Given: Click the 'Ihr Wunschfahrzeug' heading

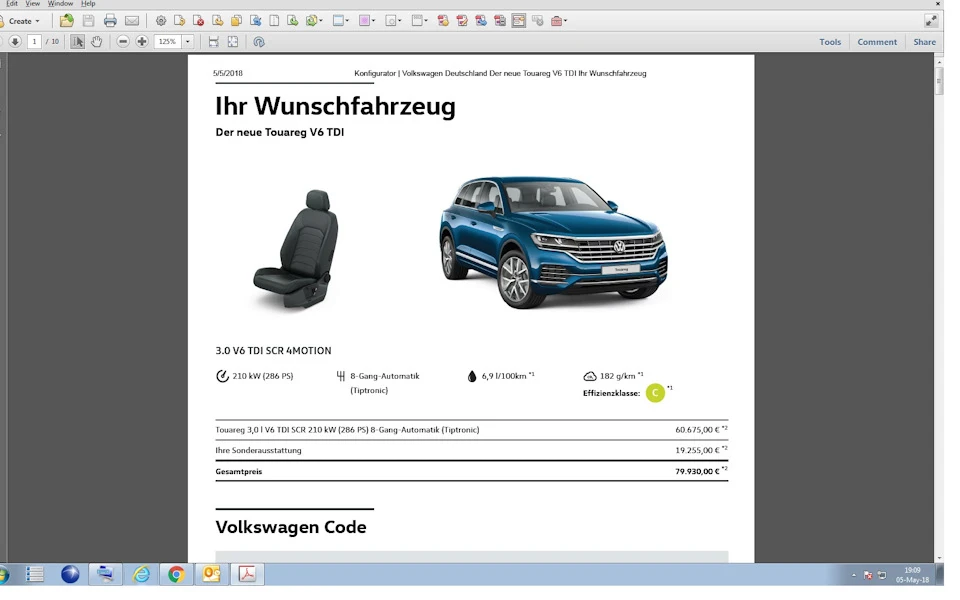Looking at the screenshot, I should [x=336, y=106].
